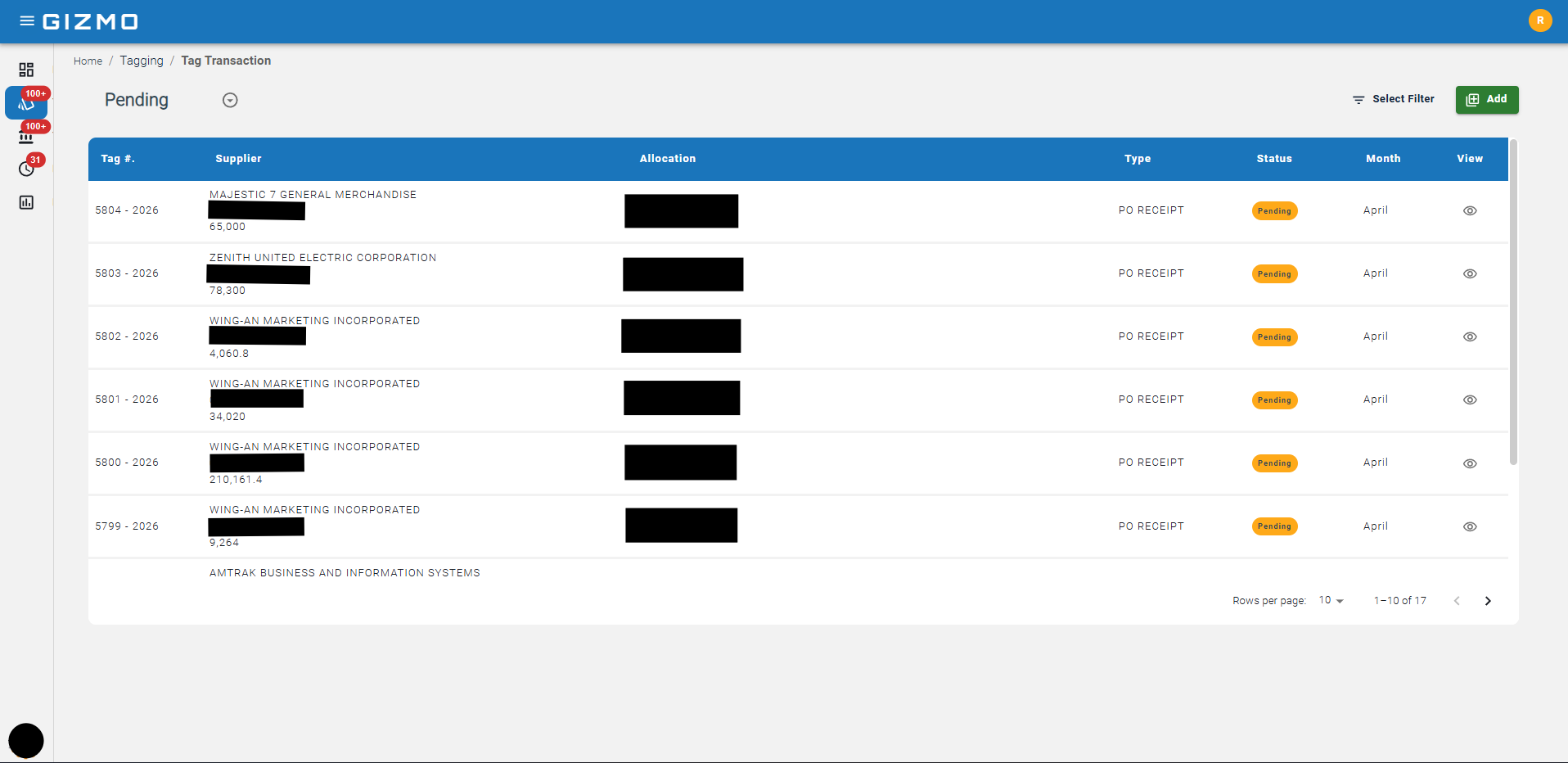1568x763 pixels.
Task: Sort by the Type column header
Action: click(x=1138, y=159)
